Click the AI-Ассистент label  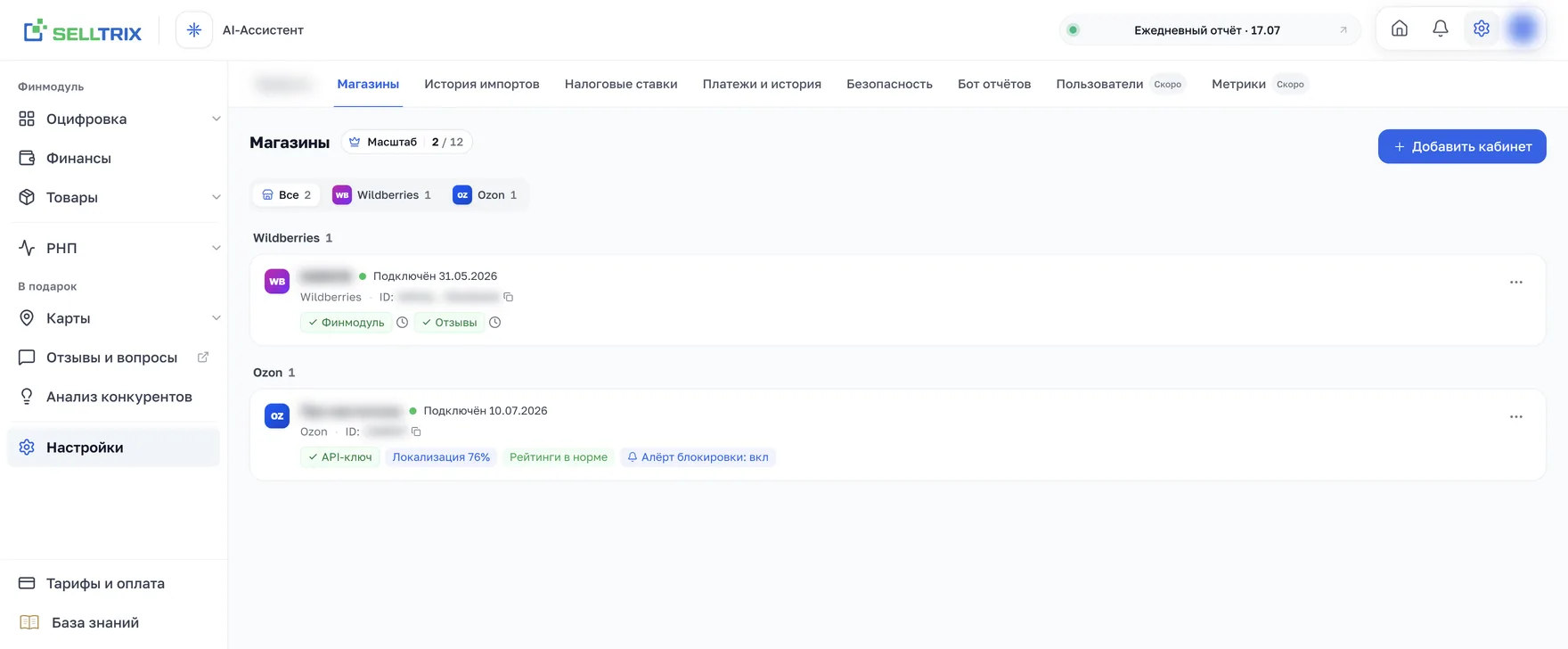(x=263, y=30)
